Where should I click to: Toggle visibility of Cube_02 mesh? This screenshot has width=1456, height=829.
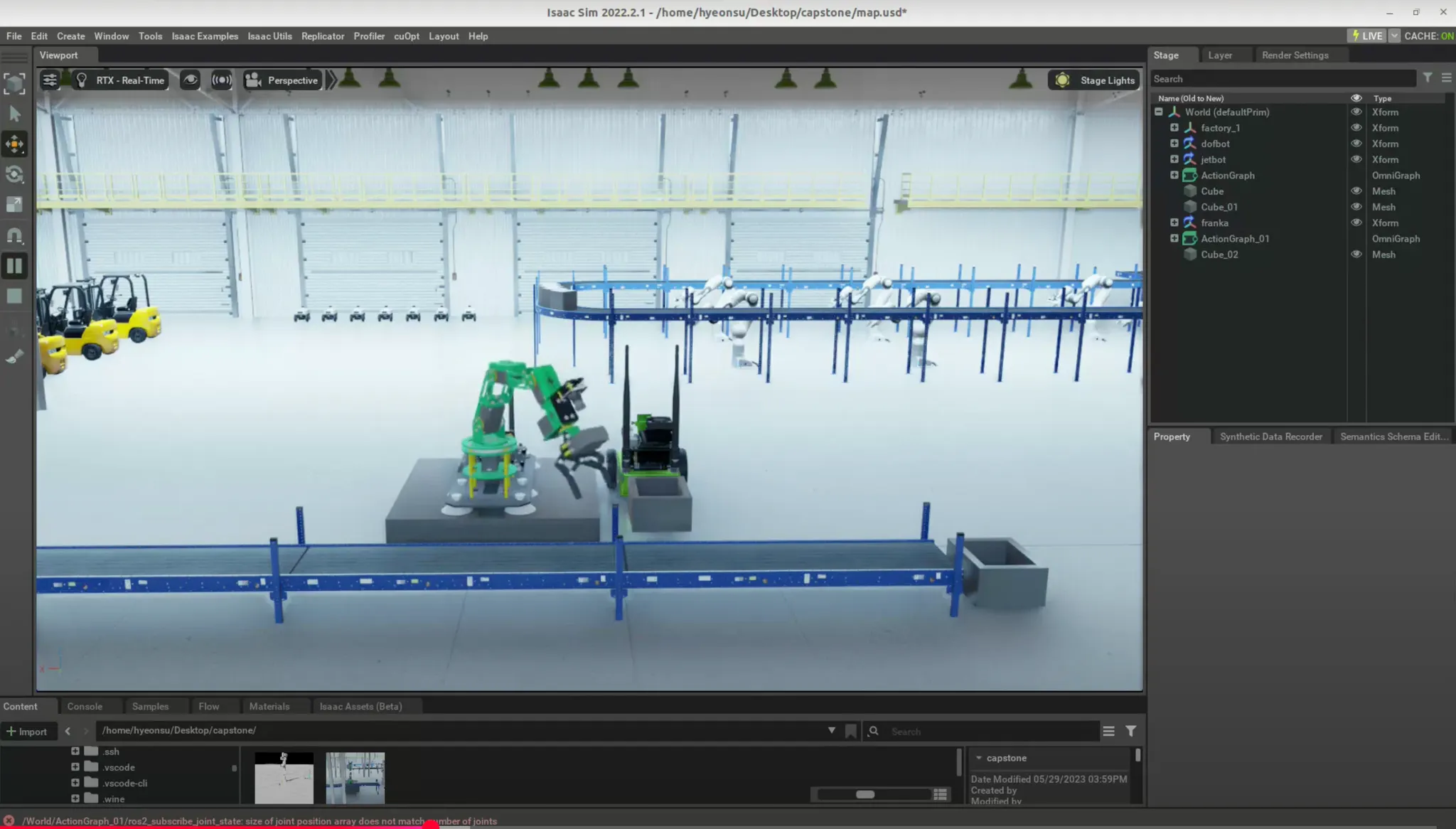coord(1356,255)
